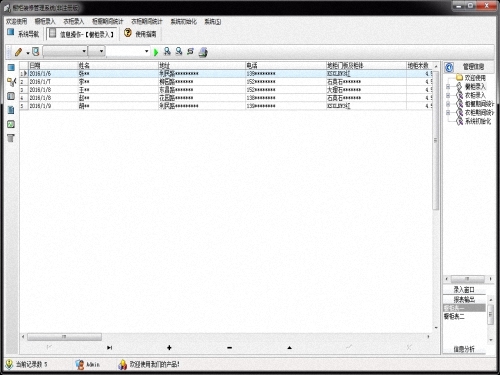This screenshot has width=500, height=375.
Task: Click the second person search icon in toolbar
Action: [179, 51]
